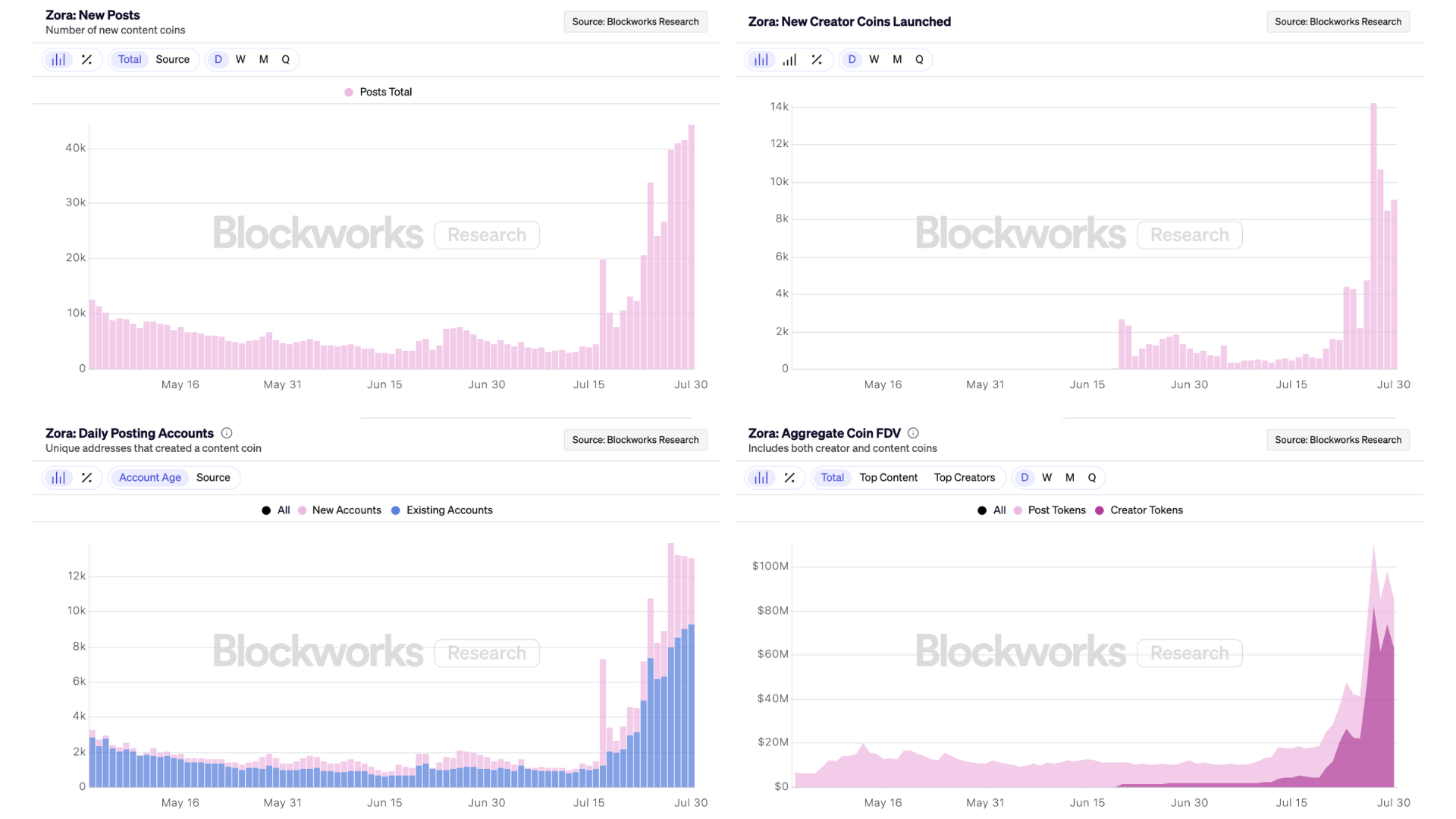Switch New Posts chart to Source breakdown
The height and width of the screenshot is (819, 1456).
tap(173, 58)
